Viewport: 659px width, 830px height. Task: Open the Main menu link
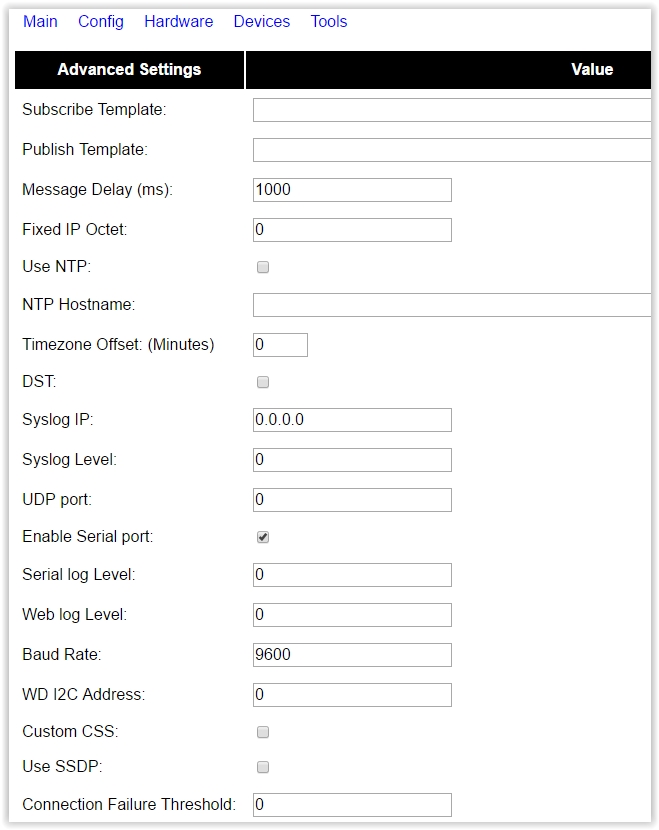(40, 22)
